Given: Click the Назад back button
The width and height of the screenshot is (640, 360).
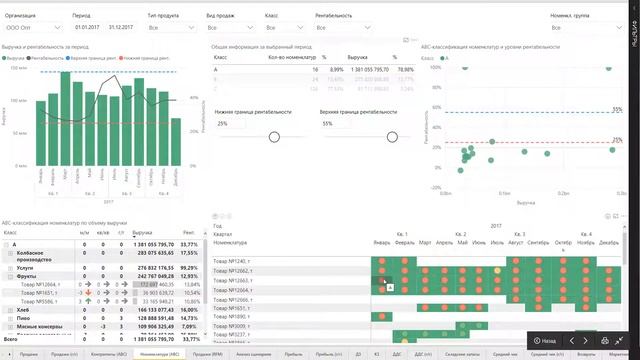Looking at the screenshot, I should tap(545, 341).
